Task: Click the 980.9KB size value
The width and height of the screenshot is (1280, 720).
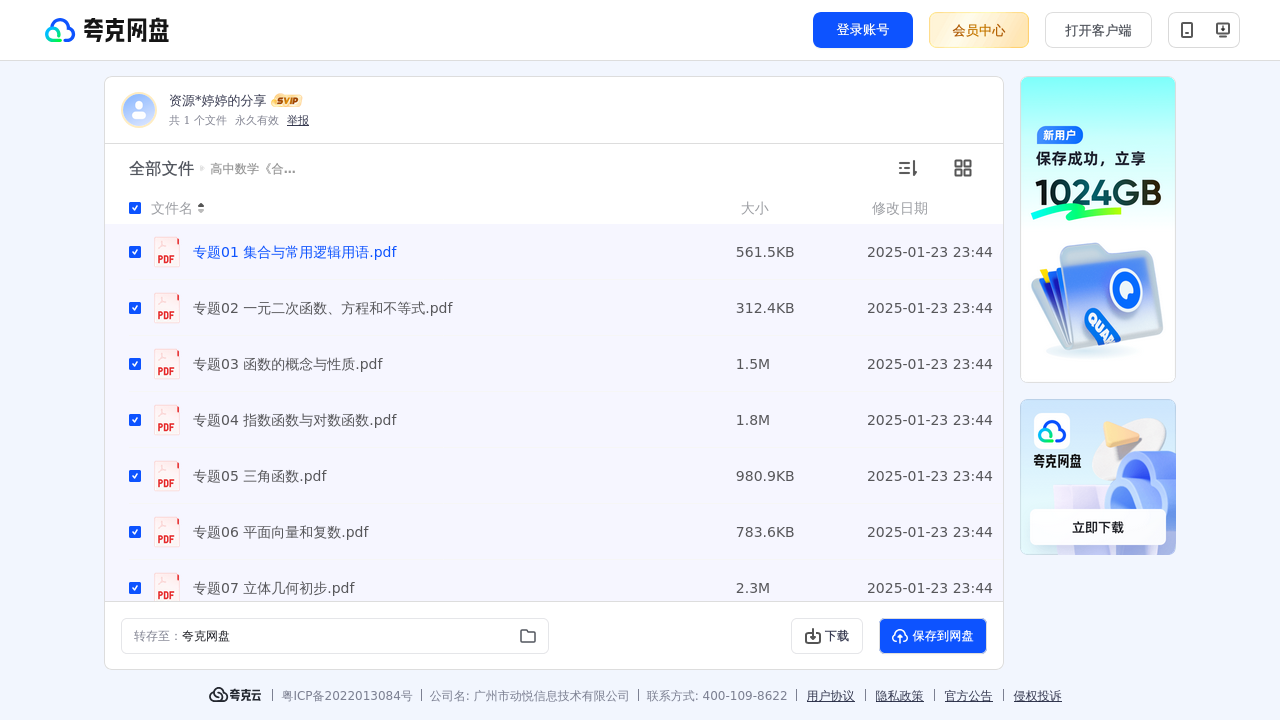Action: [x=765, y=476]
